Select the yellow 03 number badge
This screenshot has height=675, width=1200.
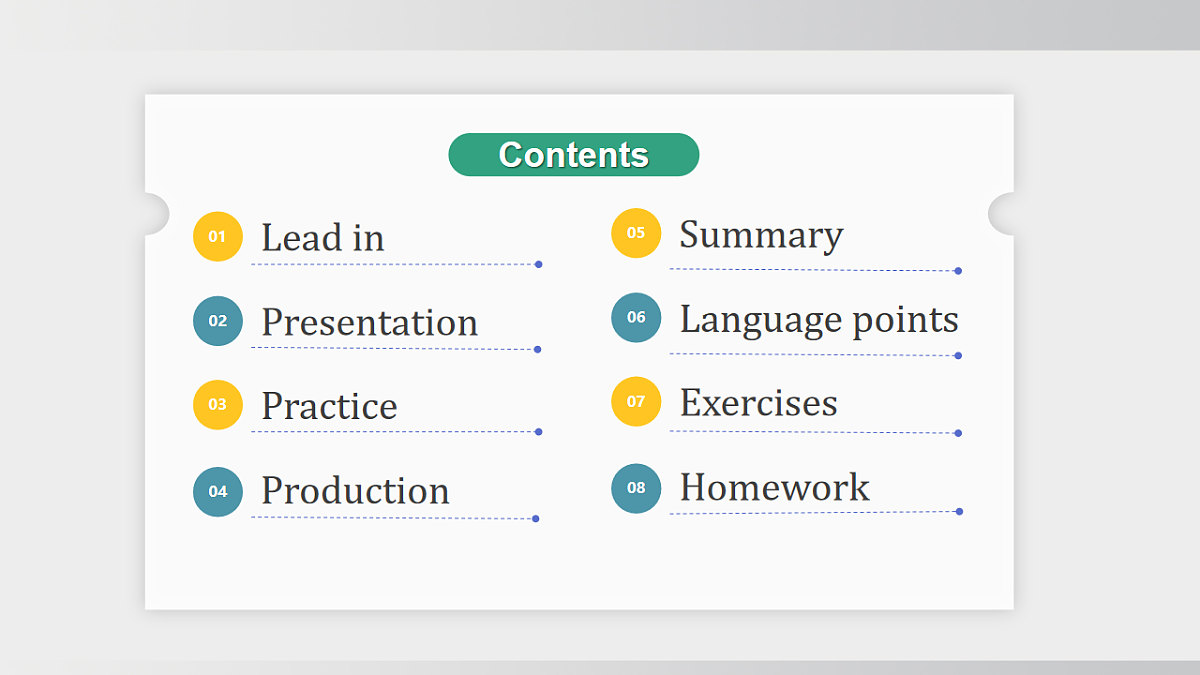pyautogui.click(x=218, y=405)
